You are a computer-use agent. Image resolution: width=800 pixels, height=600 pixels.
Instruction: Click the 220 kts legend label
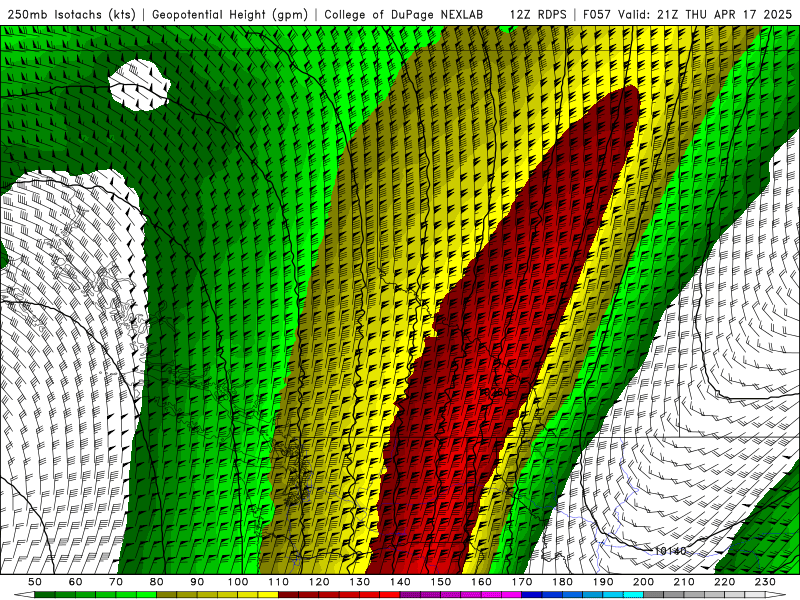[724, 582]
